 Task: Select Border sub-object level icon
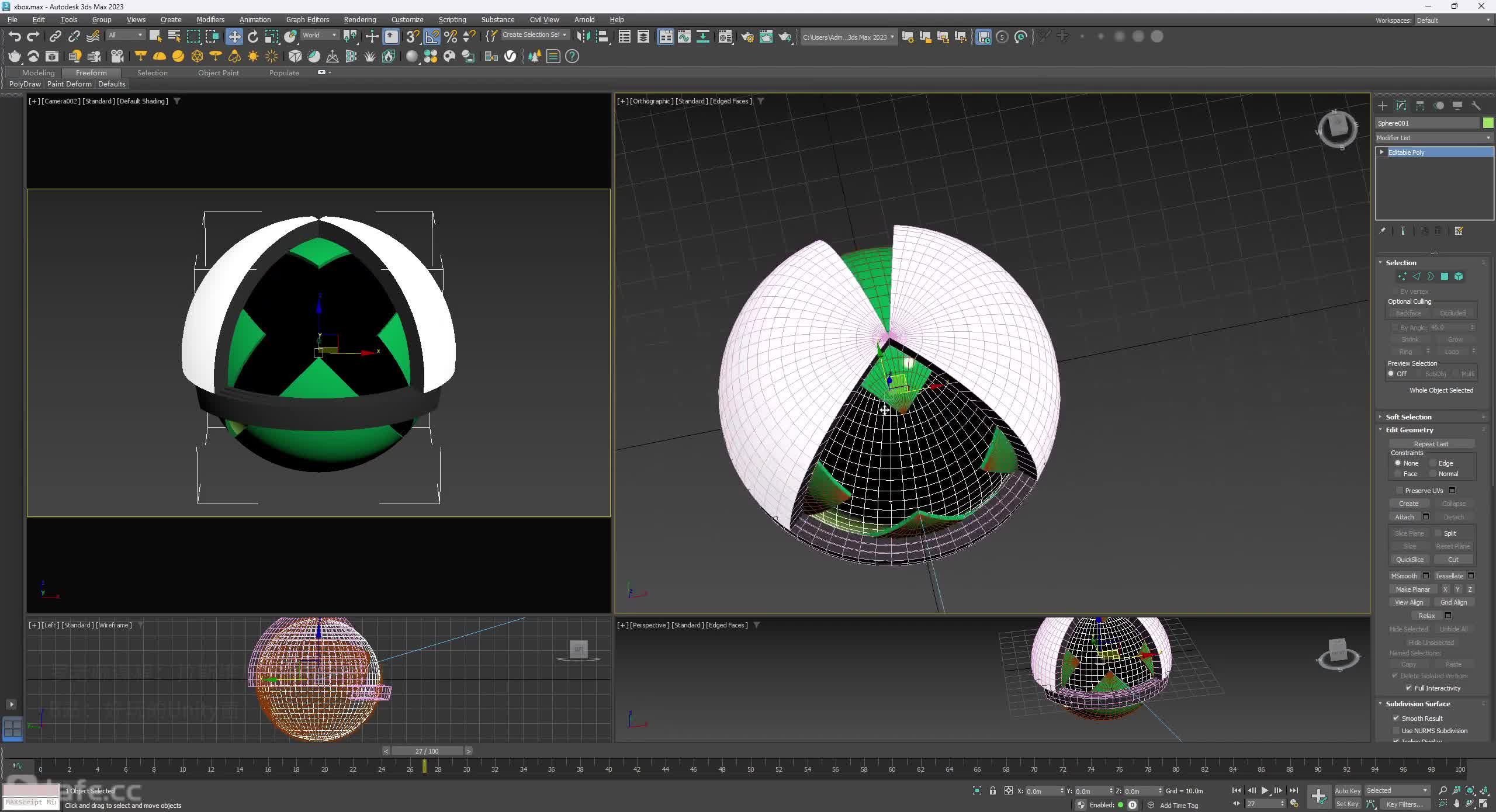tap(1431, 276)
